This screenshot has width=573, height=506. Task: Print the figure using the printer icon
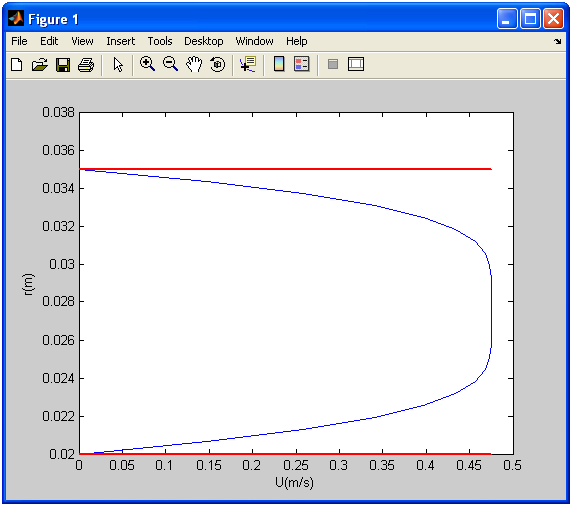click(86, 65)
